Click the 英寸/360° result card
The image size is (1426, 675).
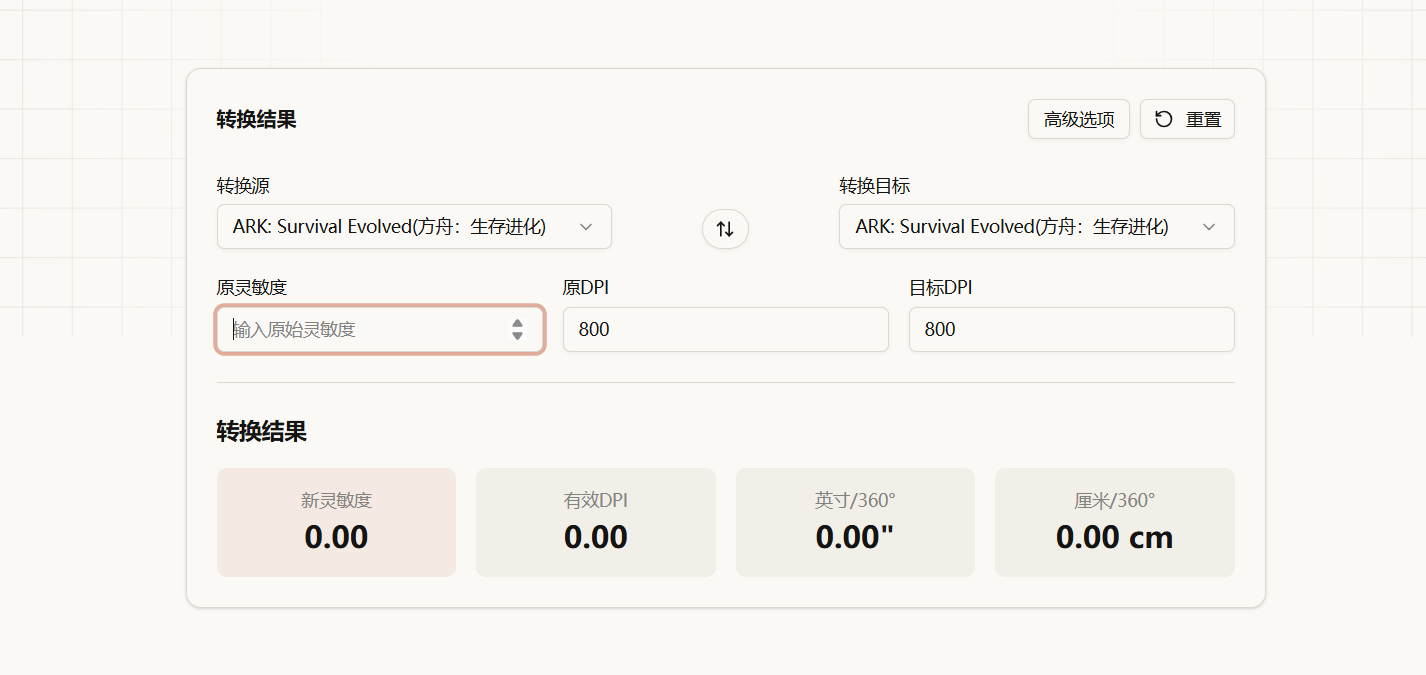click(x=855, y=522)
